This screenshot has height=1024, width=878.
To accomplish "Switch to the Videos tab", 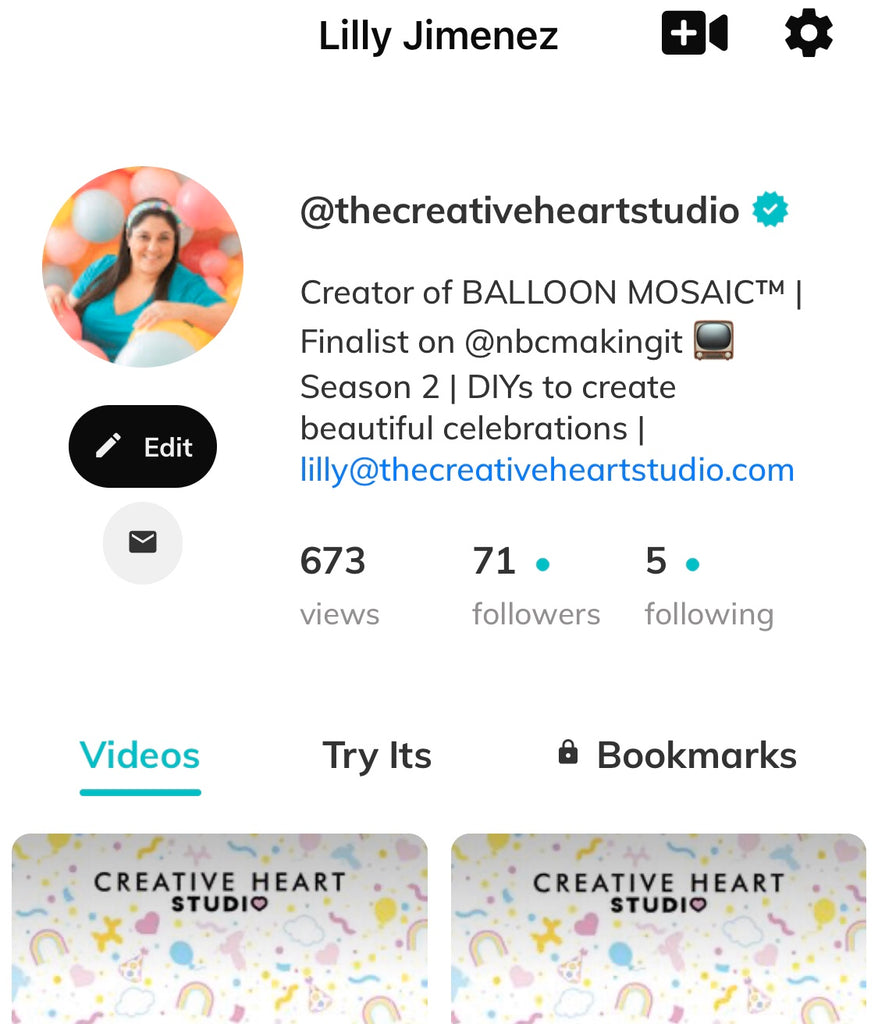I will (140, 756).
